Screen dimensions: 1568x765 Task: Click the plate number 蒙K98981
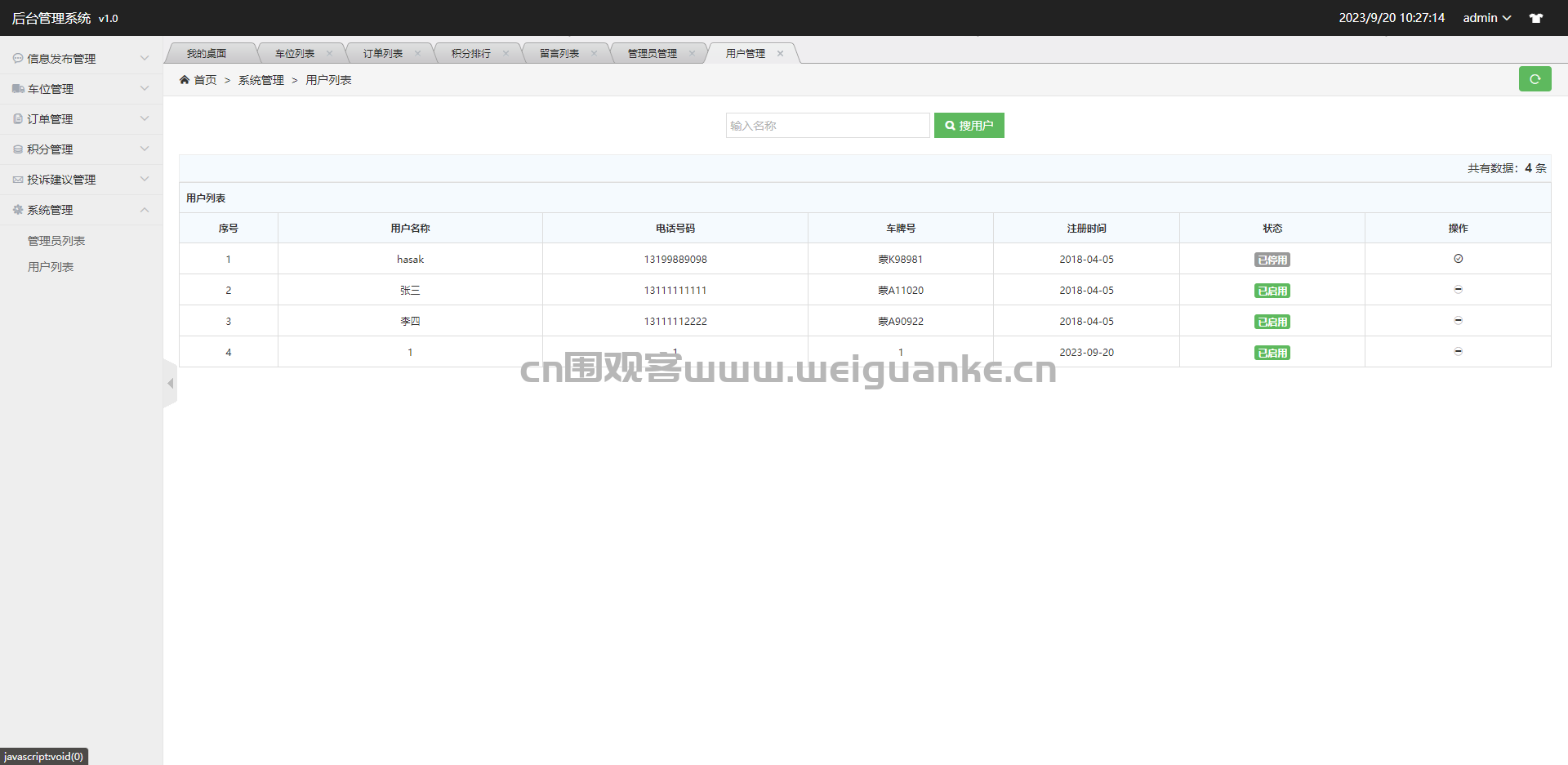901,259
